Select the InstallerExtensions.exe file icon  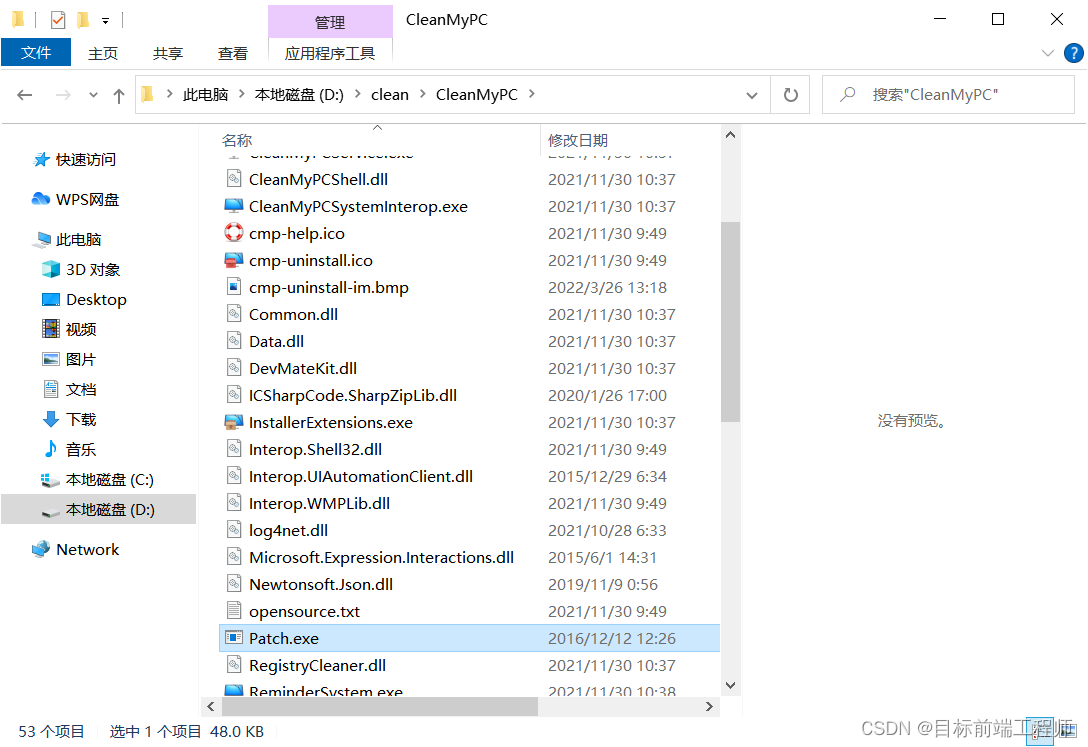click(x=234, y=422)
